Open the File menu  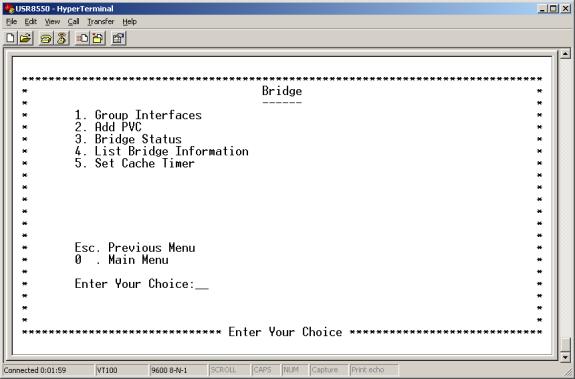pos(11,22)
